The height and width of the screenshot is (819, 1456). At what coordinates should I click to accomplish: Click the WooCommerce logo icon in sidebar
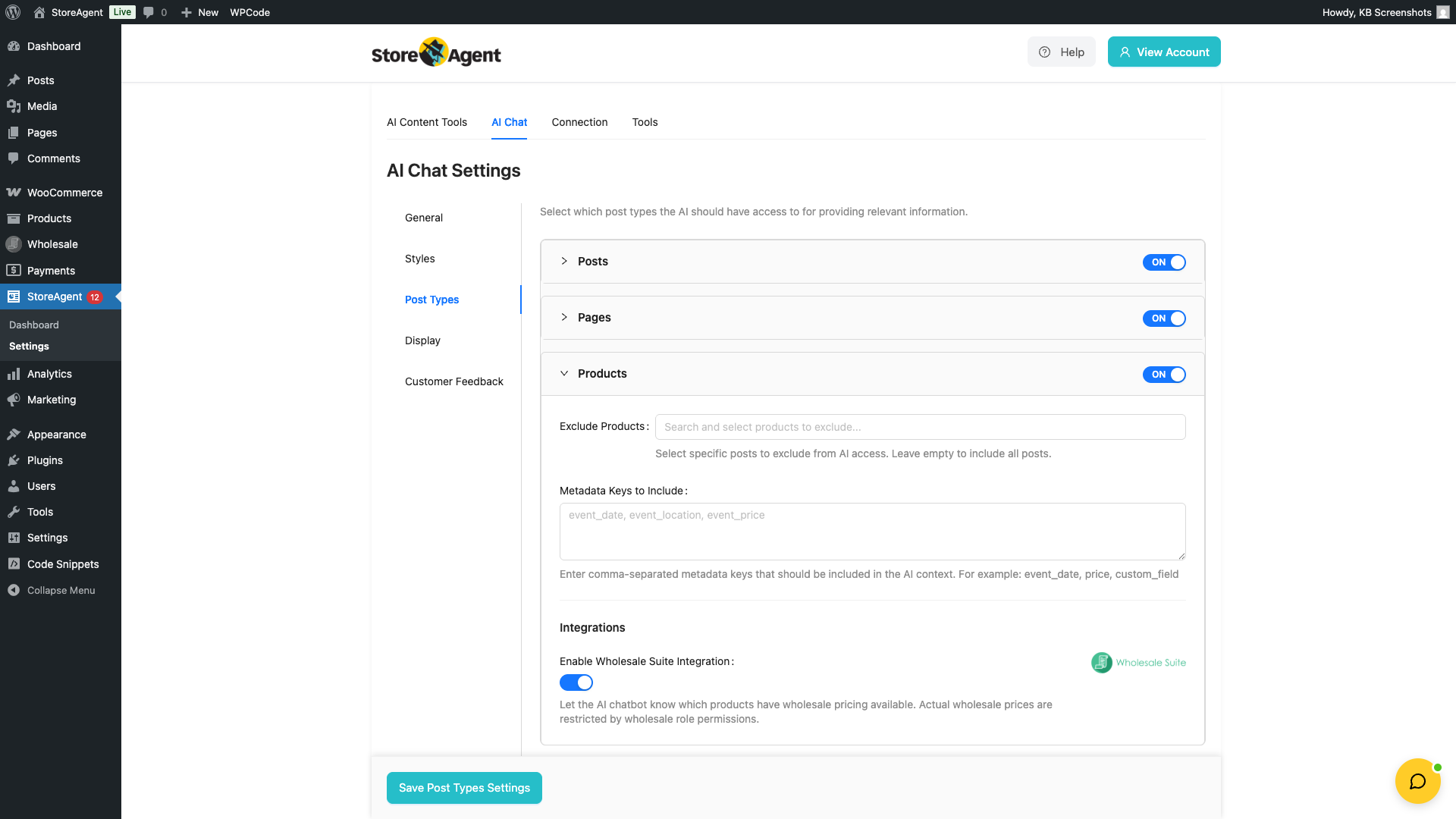click(14, 193)
